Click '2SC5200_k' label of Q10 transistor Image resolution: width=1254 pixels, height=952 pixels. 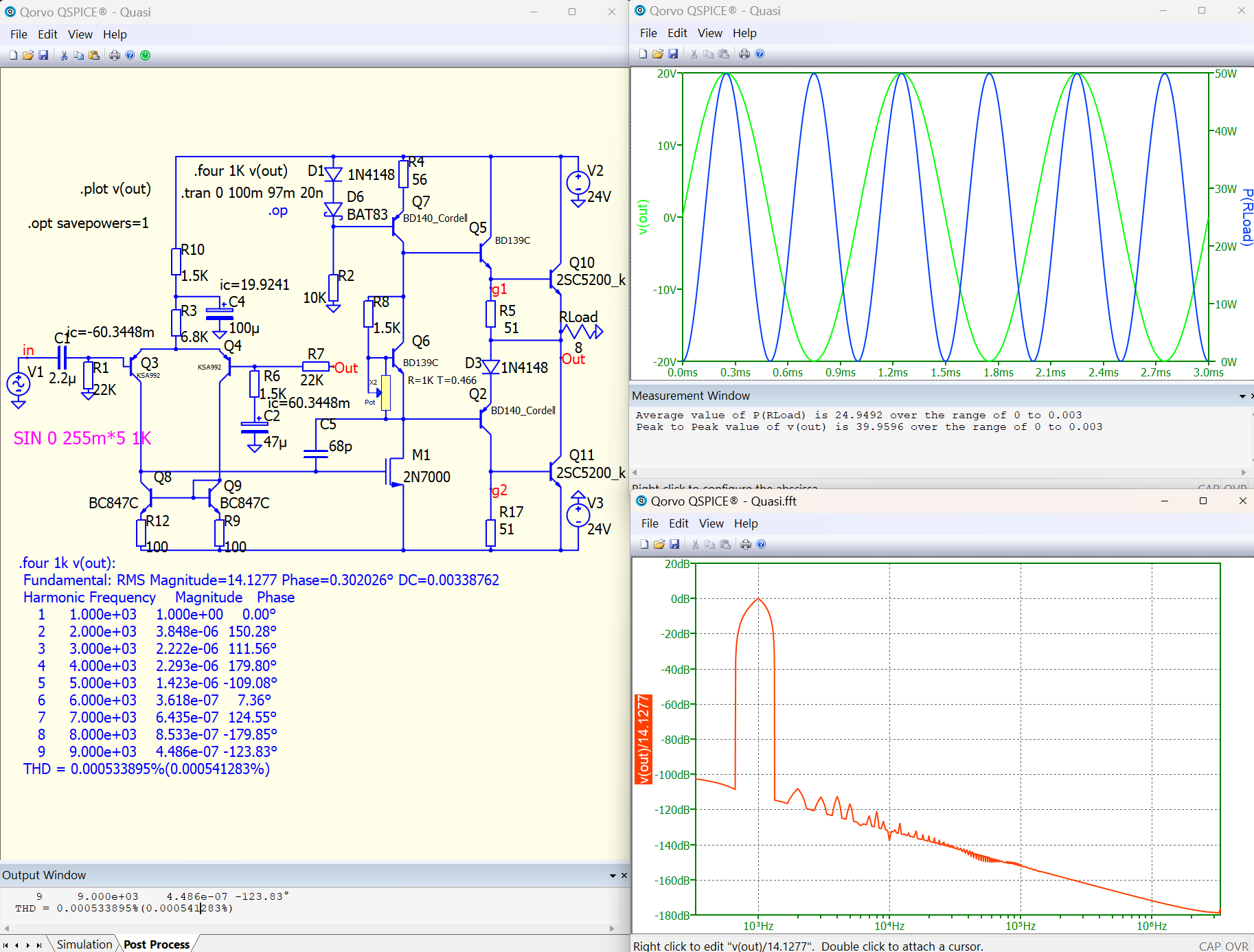pos(591,280)
